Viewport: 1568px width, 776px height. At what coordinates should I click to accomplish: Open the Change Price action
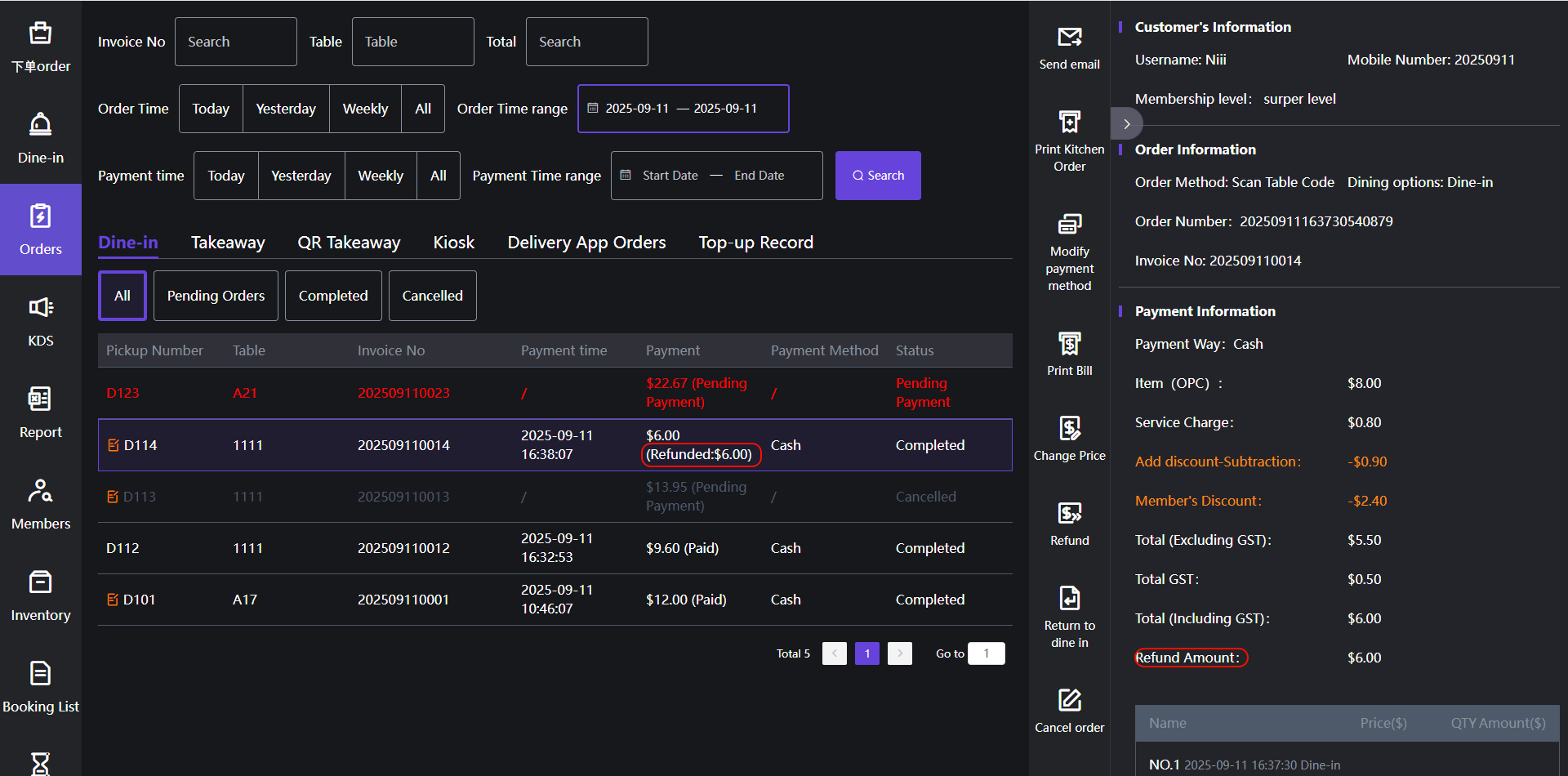click(1069, 429)
